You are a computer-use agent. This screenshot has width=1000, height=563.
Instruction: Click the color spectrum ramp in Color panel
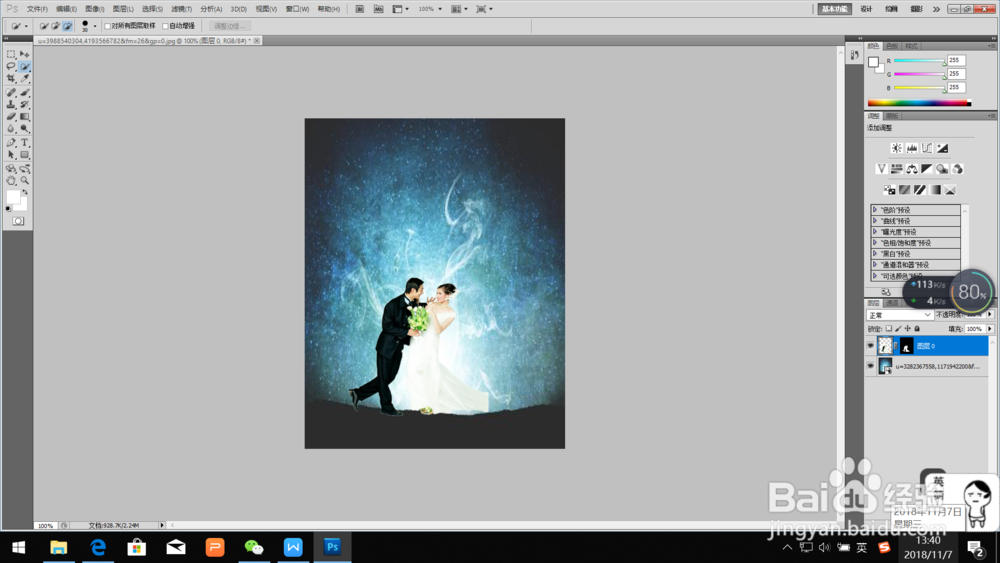[x=919, y=103]
